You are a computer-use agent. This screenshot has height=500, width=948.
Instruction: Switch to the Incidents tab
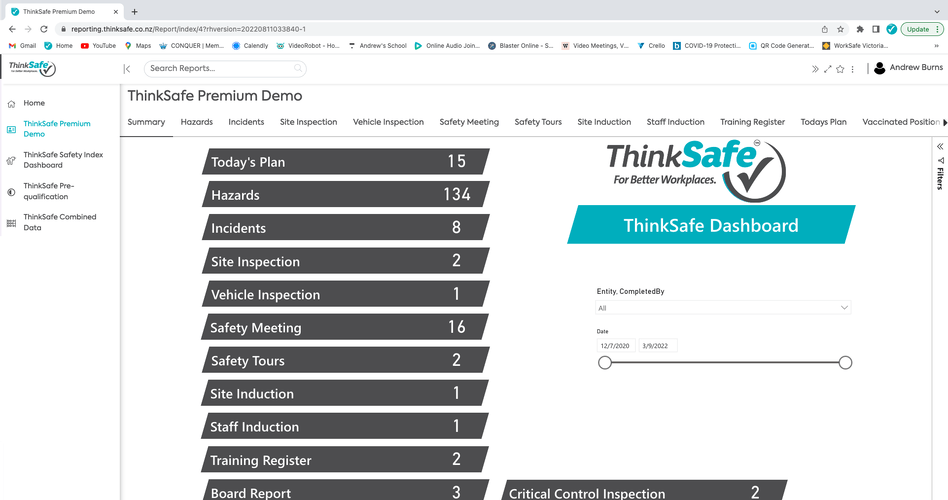(x=246, y=122)
